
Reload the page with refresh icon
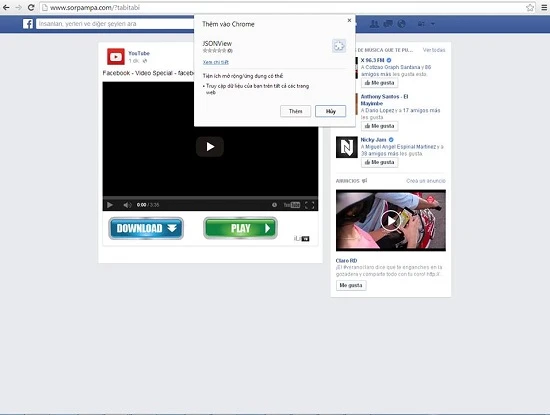(31, 7)
